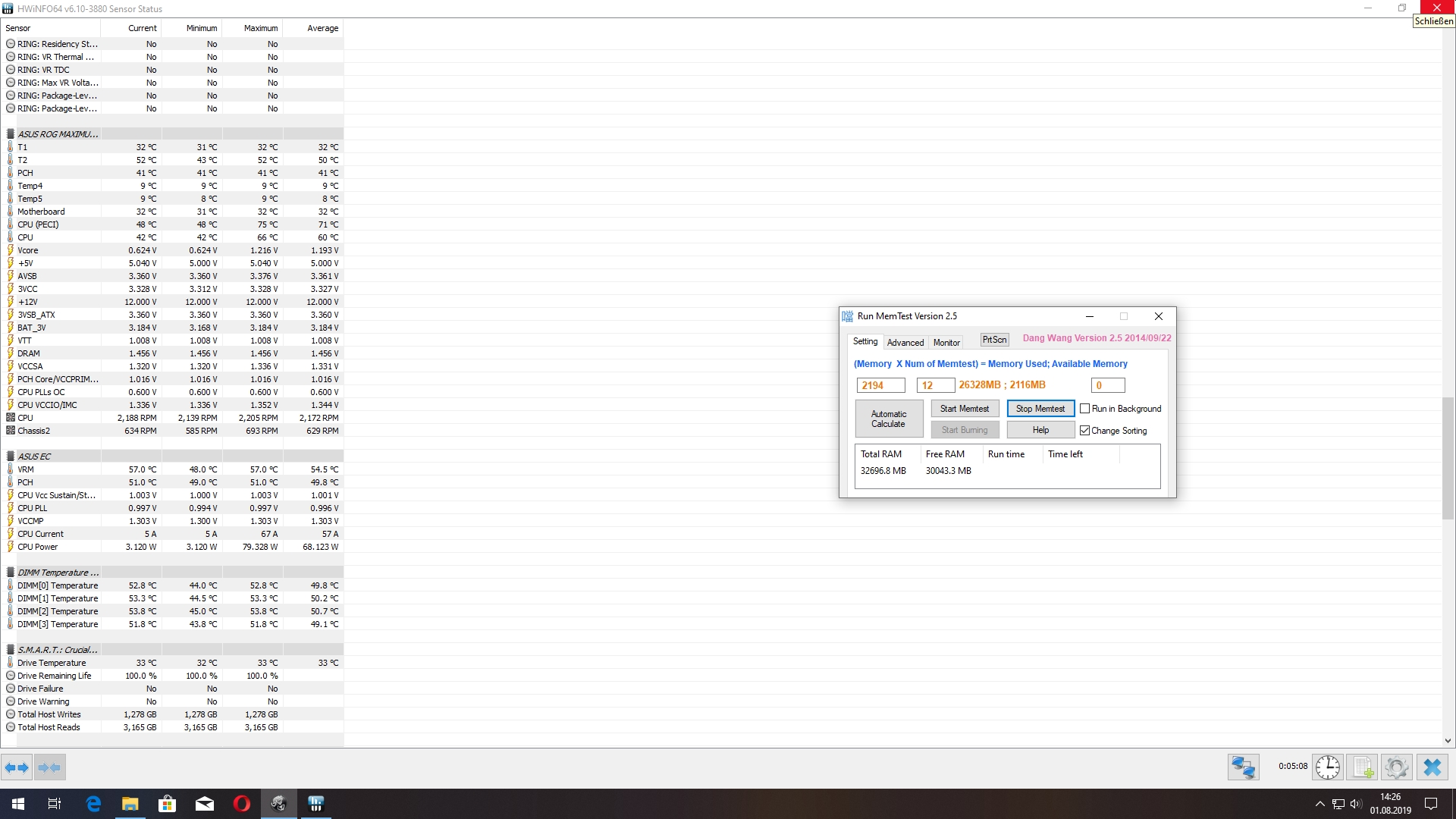Uncheck the Change Sorting checkbox
This screenshot has width=1456, height=819.
1084,431
